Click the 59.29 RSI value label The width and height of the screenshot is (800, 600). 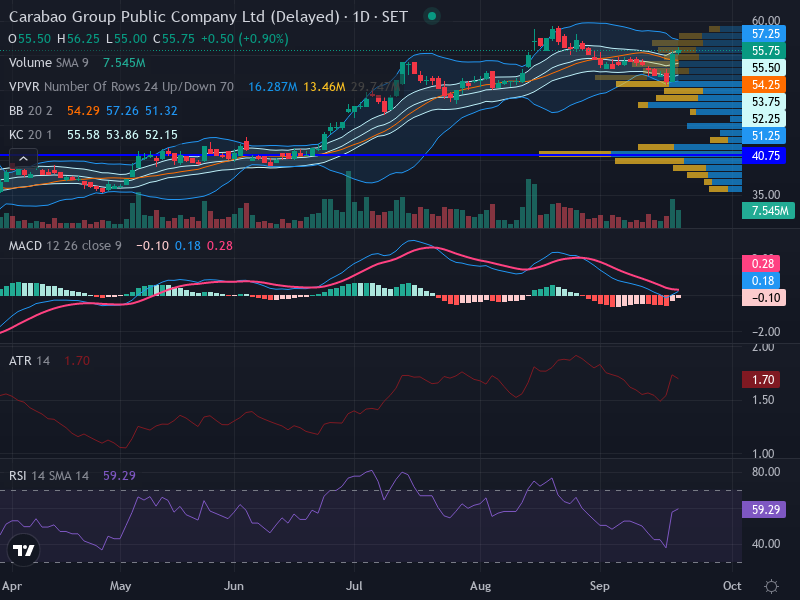point(764,509)
